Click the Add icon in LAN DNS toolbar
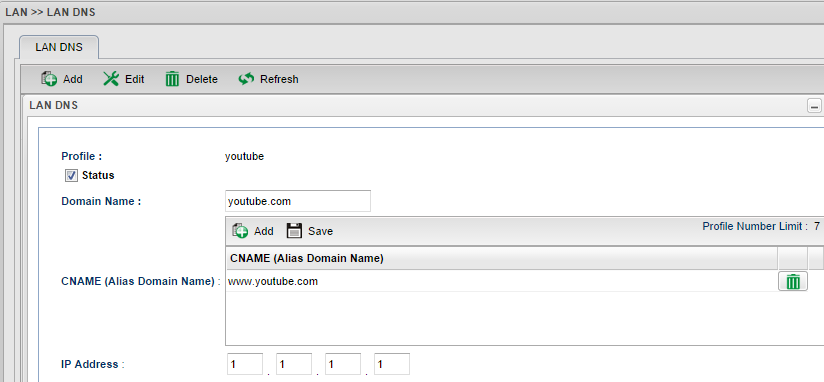 pyautogui.click(x=49, y=79)
